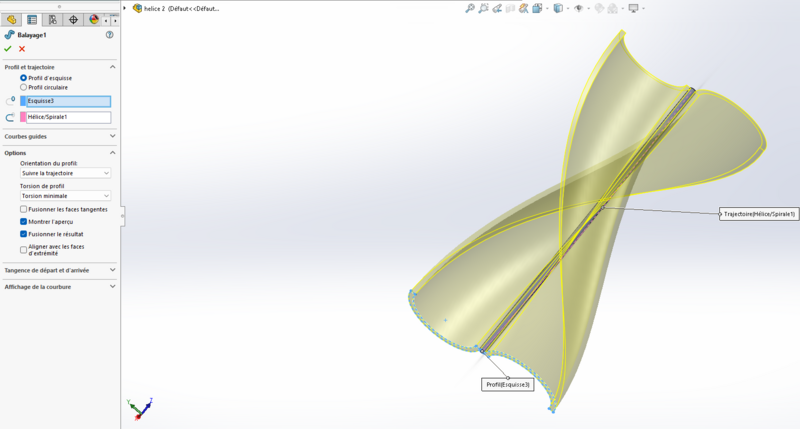The image size is (800, 429).
Task: Open the Torsion de profil dropdown
Action: (65, 196)
